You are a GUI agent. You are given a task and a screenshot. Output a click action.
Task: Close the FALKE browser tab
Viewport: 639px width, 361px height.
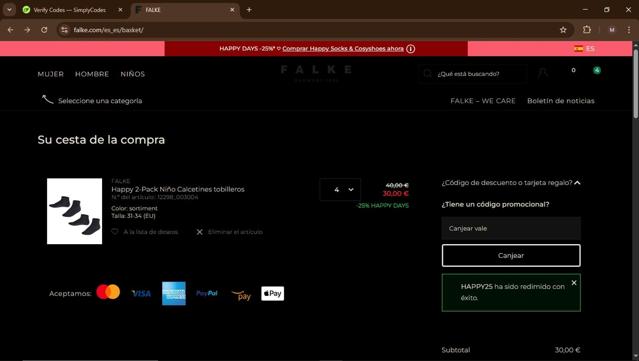tap(232, 10)
